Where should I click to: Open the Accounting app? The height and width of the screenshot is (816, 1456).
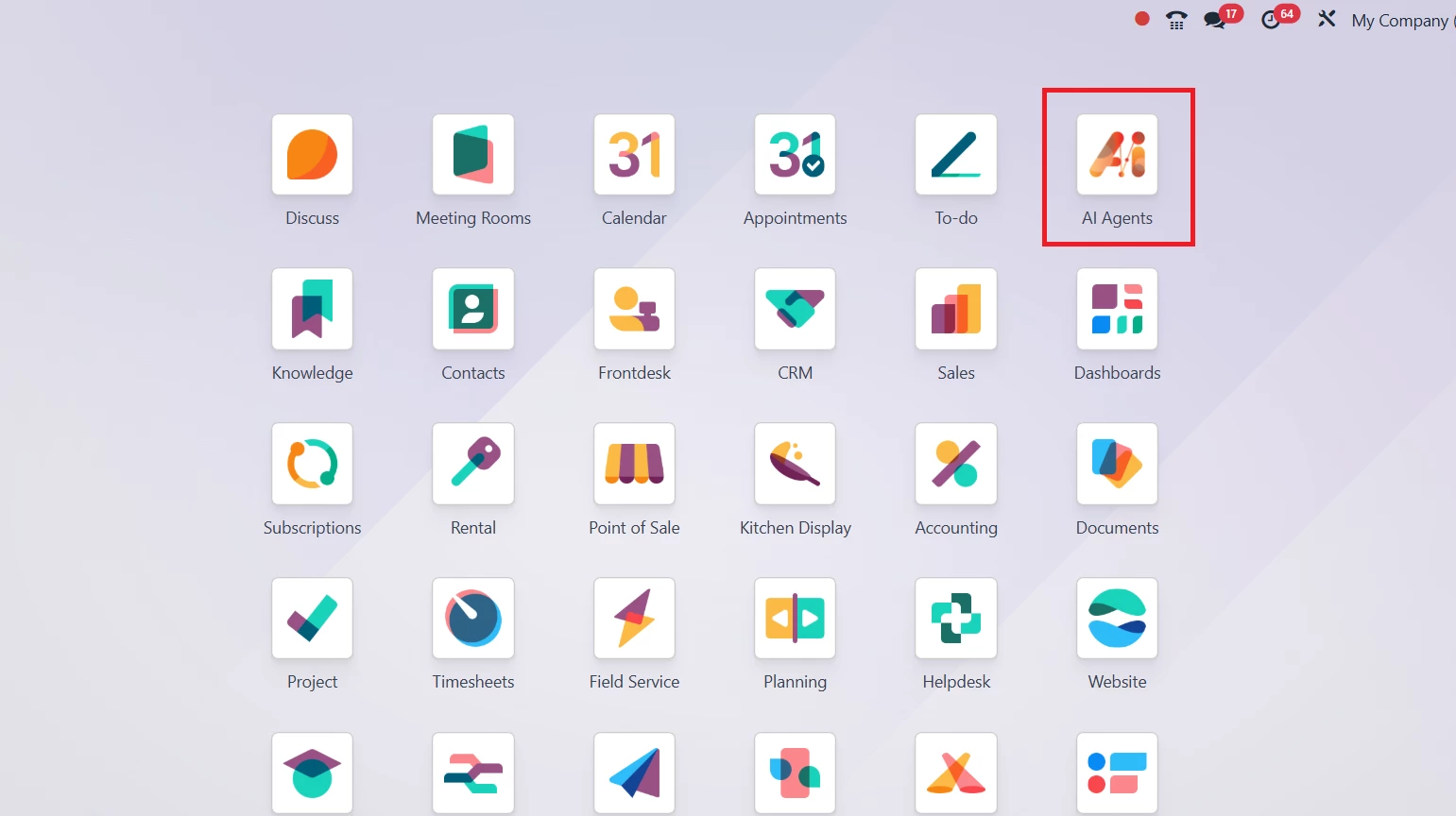point(956,464)
